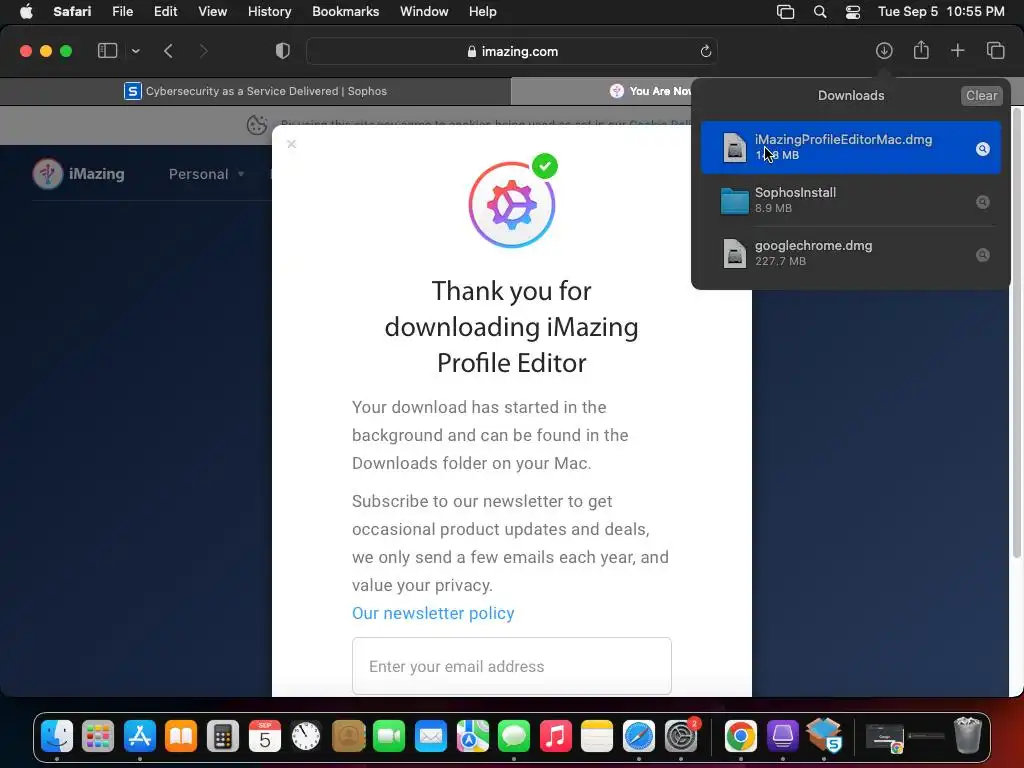Screen dimensions: 1024x768
Task: Switch to the Sophos Cybersecurity tab
Action: 255,91
